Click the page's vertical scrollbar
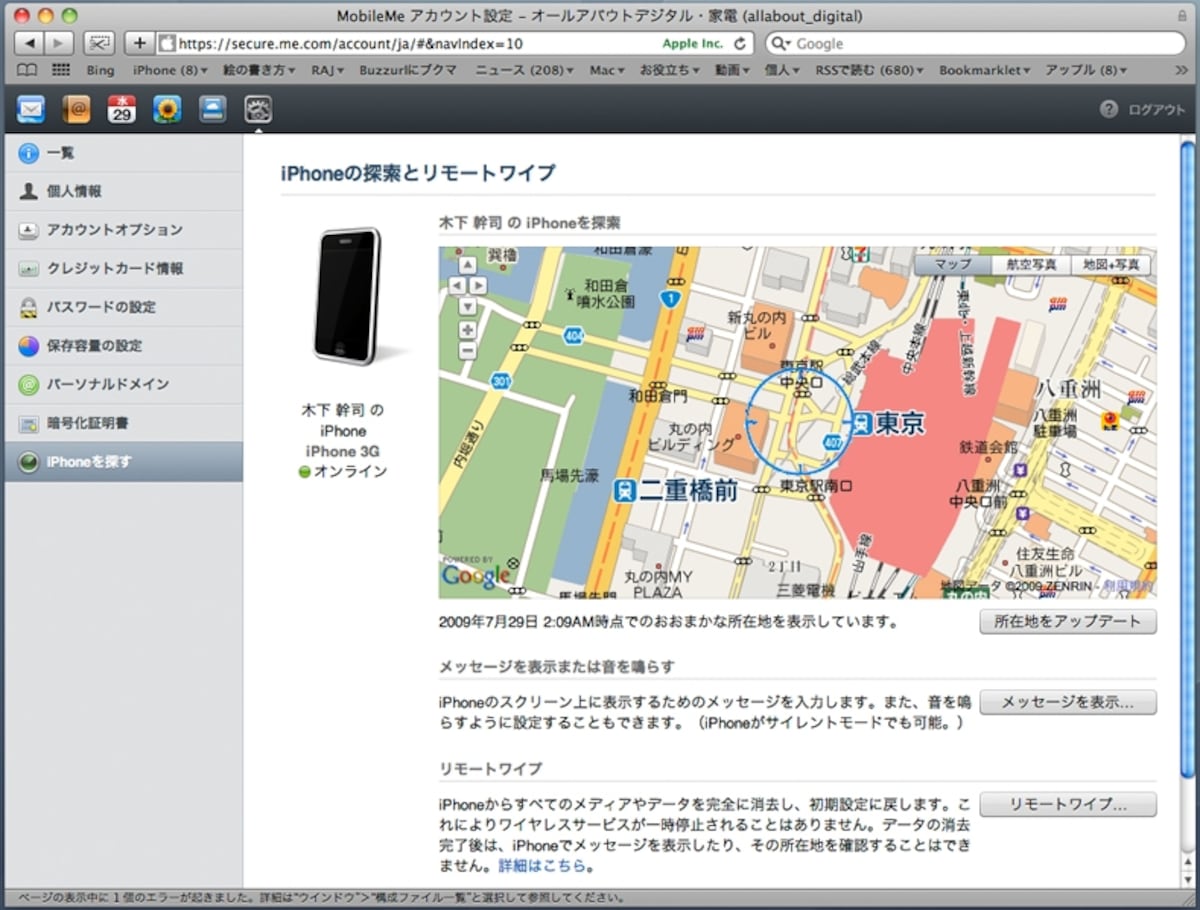Viewport: 1200px width, 910px height. pyautogui.click(x=1188, y=460)
